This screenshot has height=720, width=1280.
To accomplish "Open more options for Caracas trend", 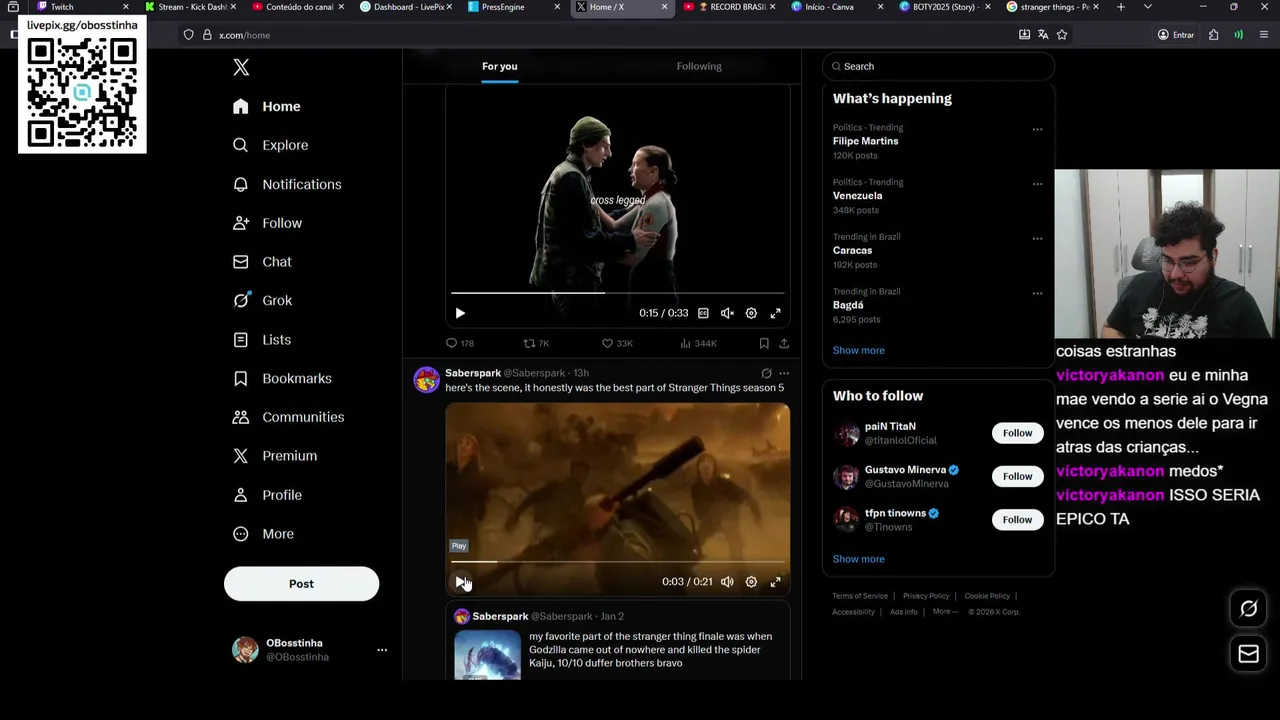I will [x=1037, y=239].
